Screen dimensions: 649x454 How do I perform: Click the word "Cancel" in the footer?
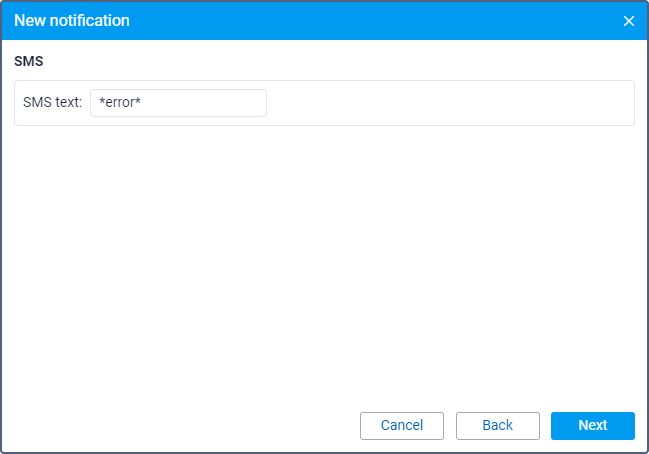(402, 426)
